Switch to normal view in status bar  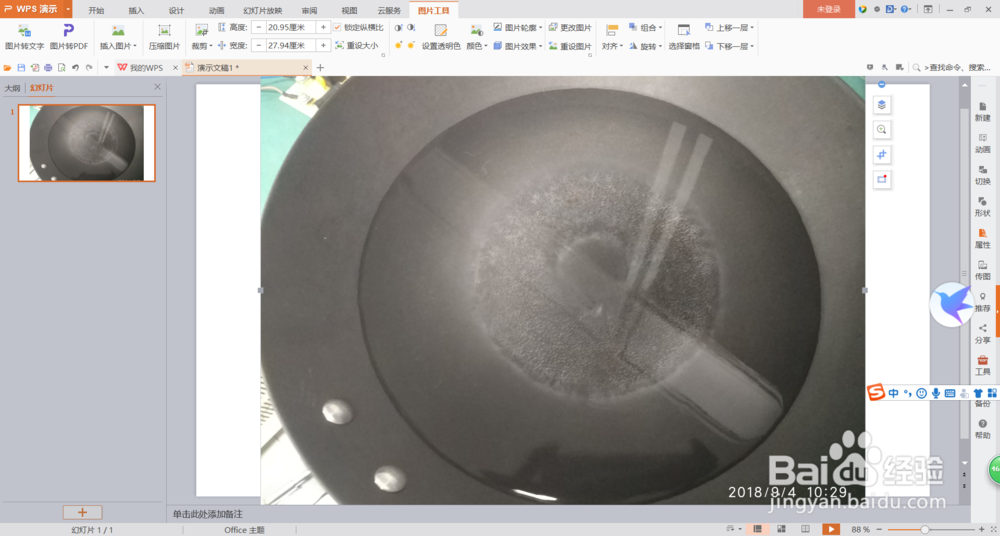click(758, 529)
